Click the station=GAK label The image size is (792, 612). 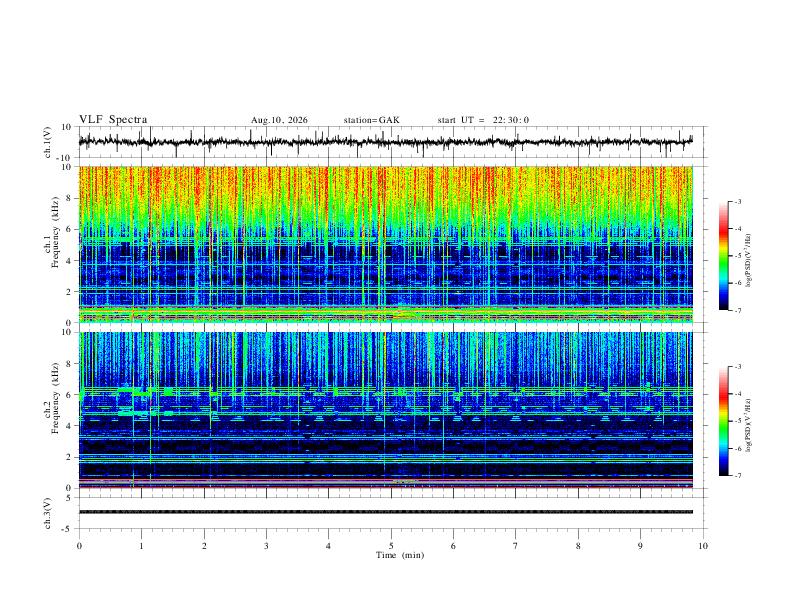click(371, 120)
